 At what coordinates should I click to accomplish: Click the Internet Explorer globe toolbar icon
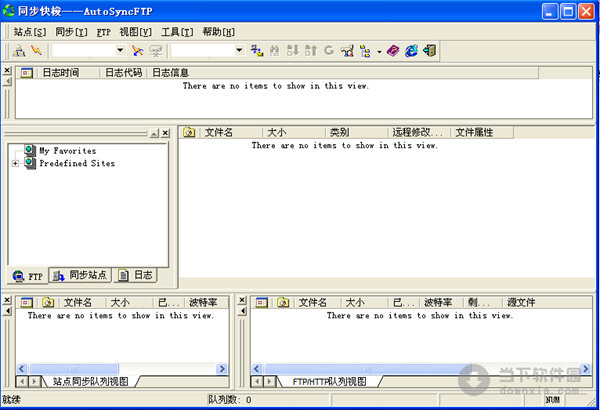pyautogui.click(x=411, y=50)
